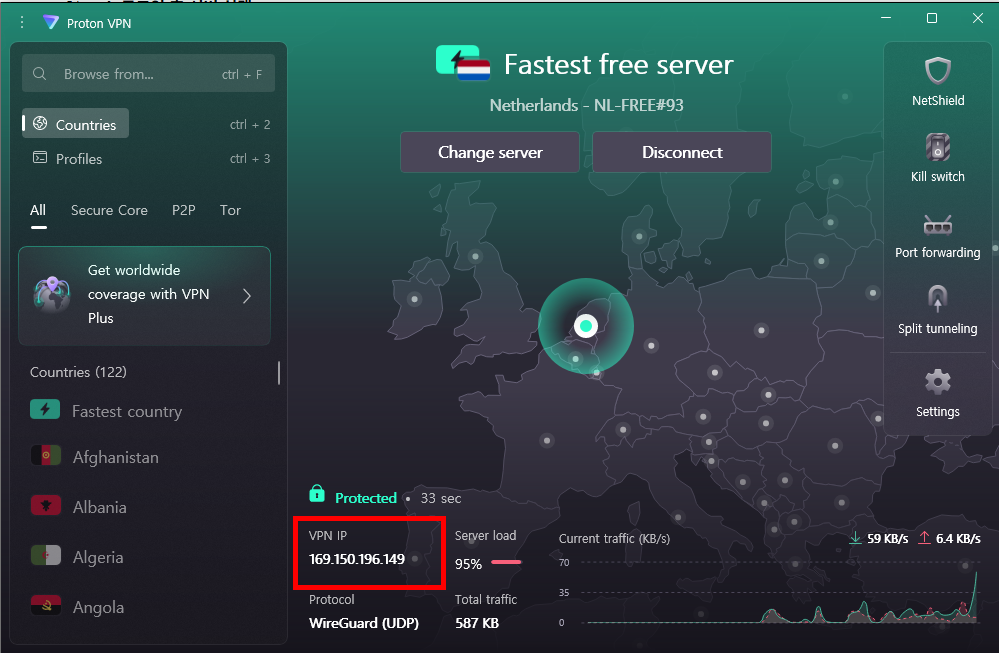This screenshot has height=653, width=999.
Task: Open the NetShield shield icon
Action: coord(938,71)
